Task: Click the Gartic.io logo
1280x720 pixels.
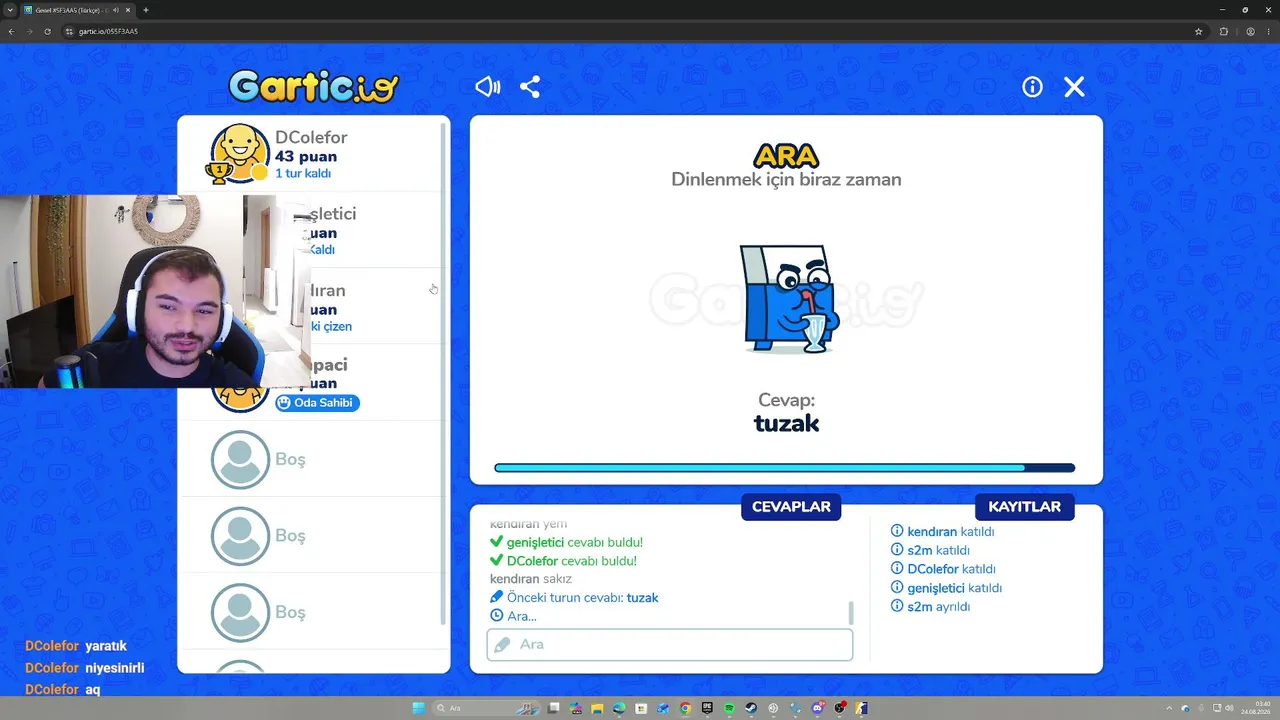Action: coord(314,86)
